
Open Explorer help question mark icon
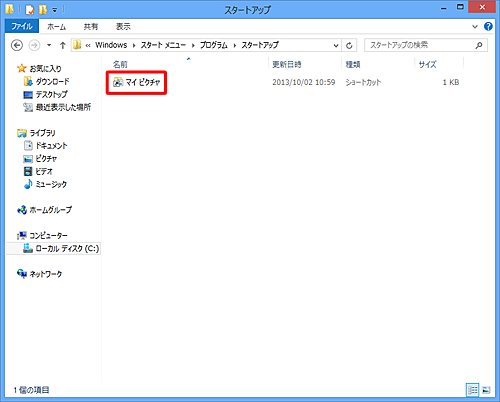488,26
